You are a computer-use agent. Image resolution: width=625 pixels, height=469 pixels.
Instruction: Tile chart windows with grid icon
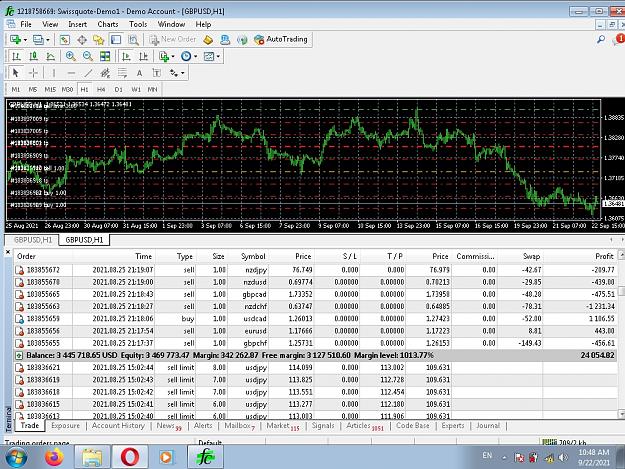[105, 56]
